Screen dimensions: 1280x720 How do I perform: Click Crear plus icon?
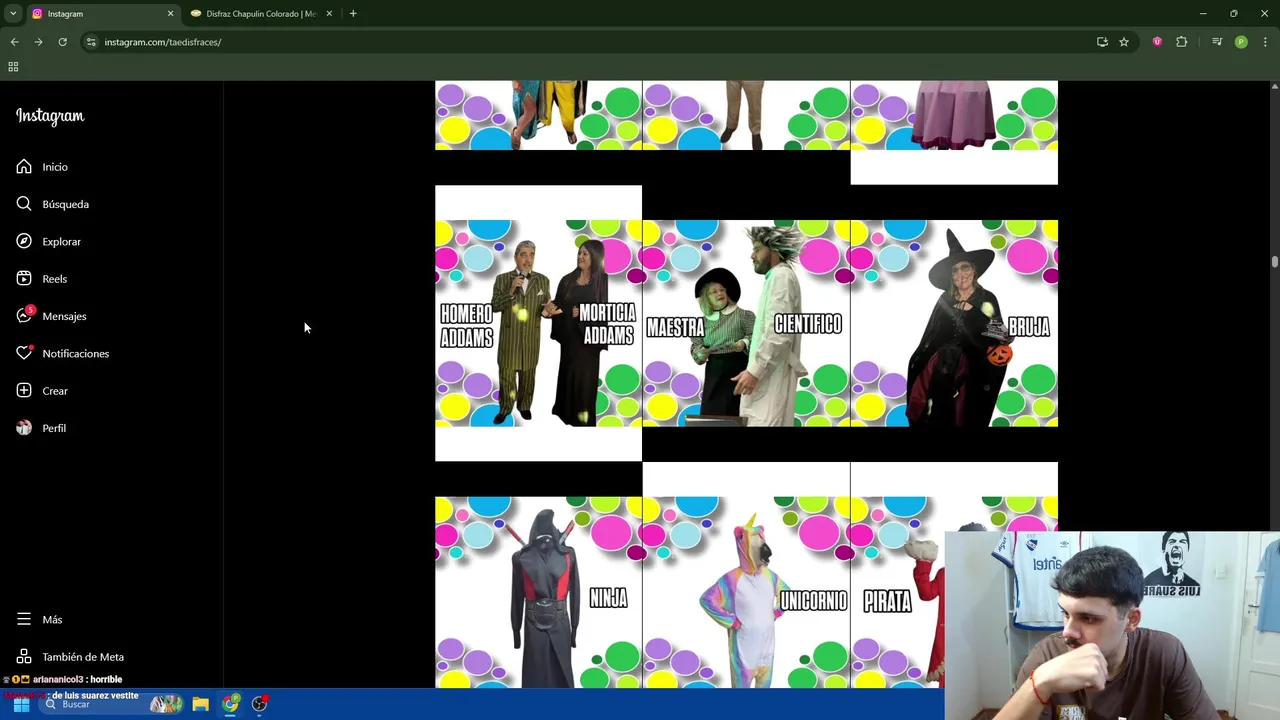(24, 391)
